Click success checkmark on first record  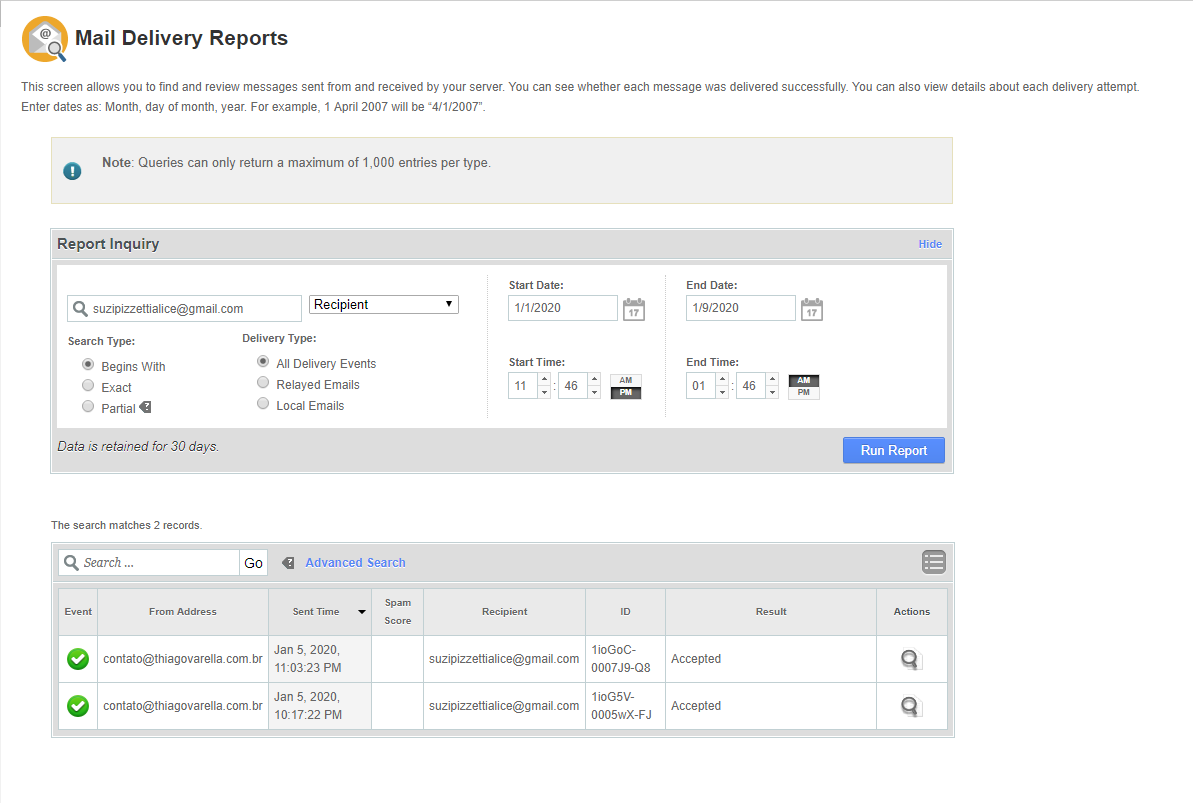coord(78,659)
